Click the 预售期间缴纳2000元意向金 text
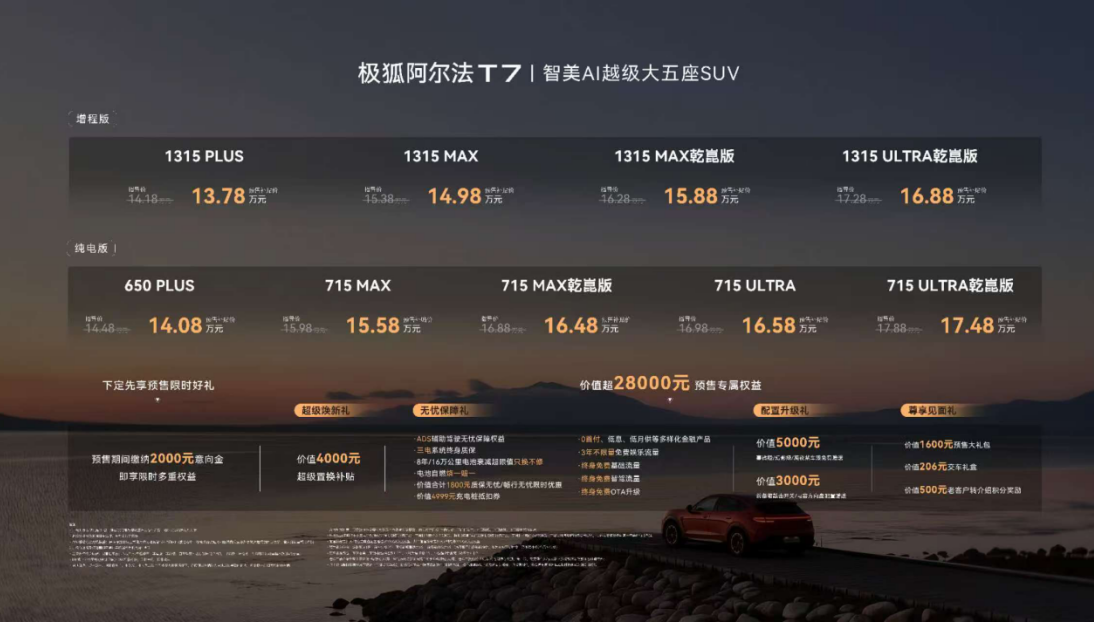This screenshot has height=624, width=1094. tap(158, 459)
